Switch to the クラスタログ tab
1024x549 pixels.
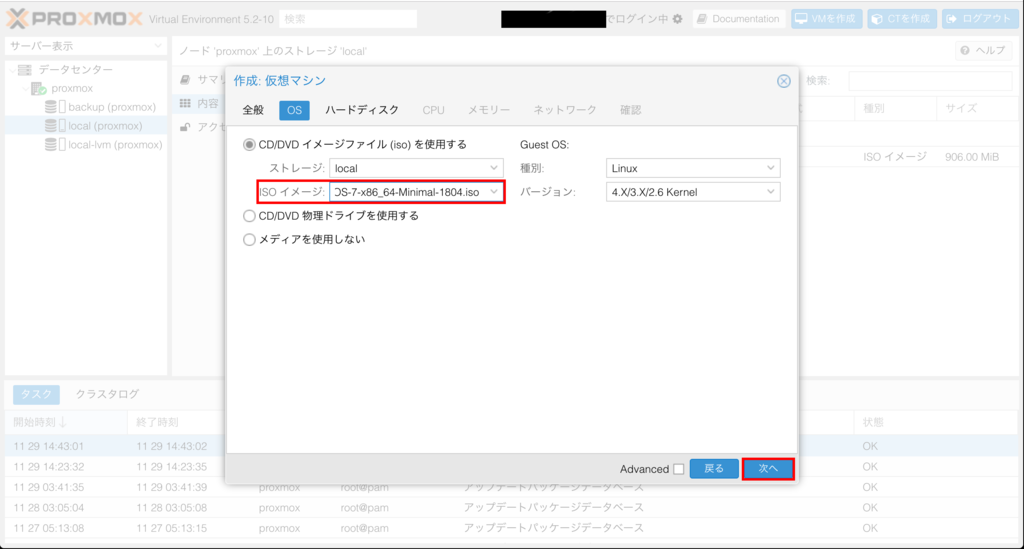coord(107,394)
